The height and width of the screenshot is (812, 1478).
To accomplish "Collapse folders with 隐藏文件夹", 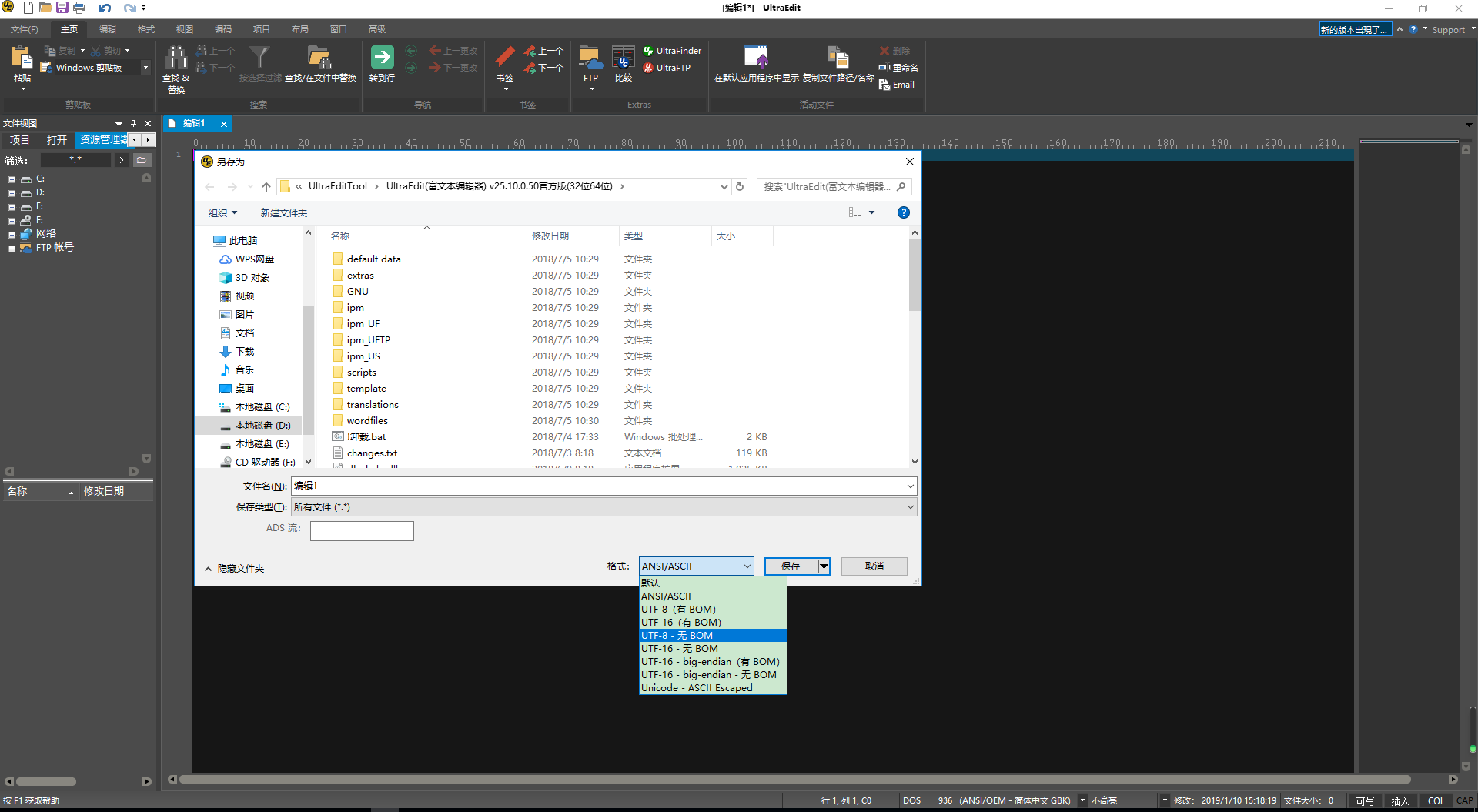I will coord(234,569).
